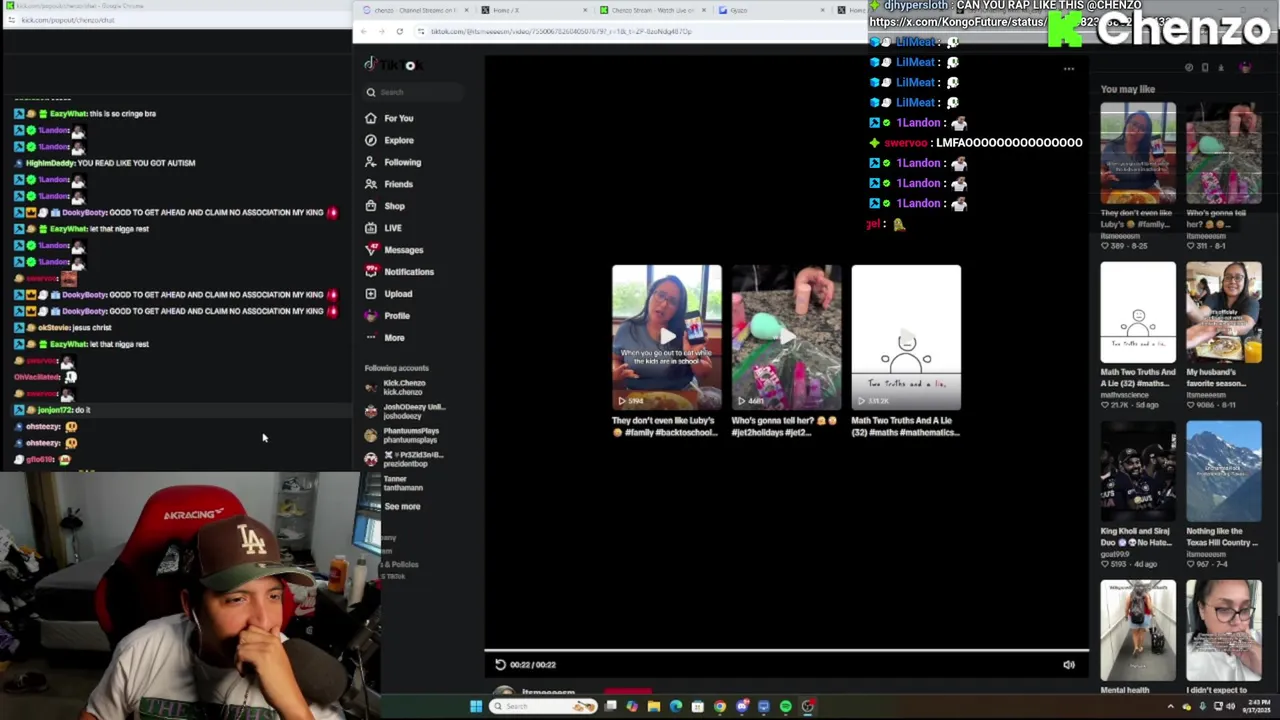This screenshot has width=1280, height=720.
Task: Open Following in TikTok sidebar
Action: click(x=392, y=162)
